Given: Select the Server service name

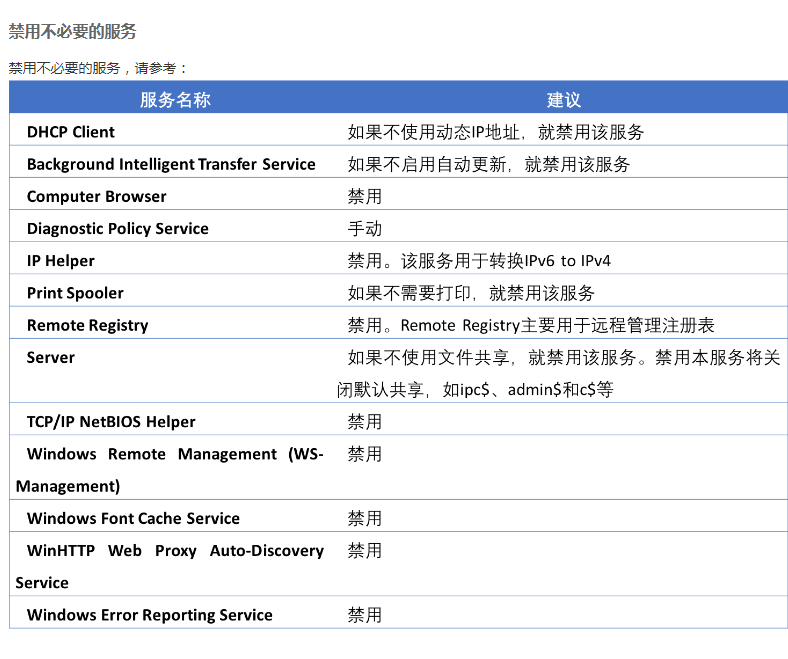Looking at the screenshot, I should (x=51, y=357).
